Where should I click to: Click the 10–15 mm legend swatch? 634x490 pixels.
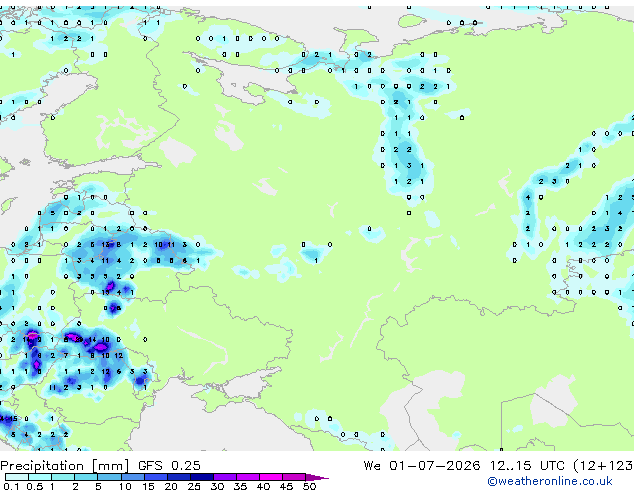pos(132,477)
